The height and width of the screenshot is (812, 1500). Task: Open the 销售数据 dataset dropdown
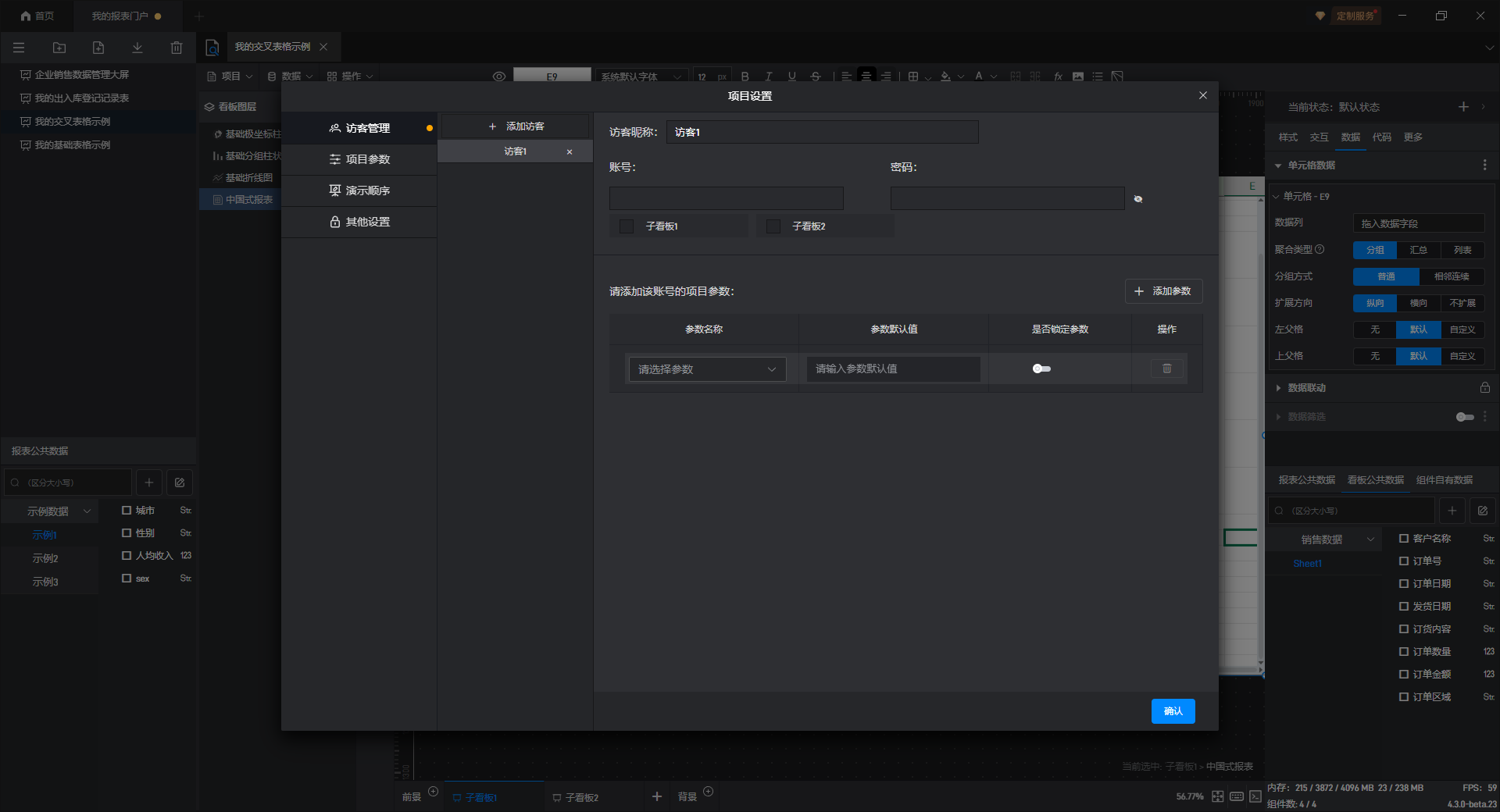click(1325, 540)
